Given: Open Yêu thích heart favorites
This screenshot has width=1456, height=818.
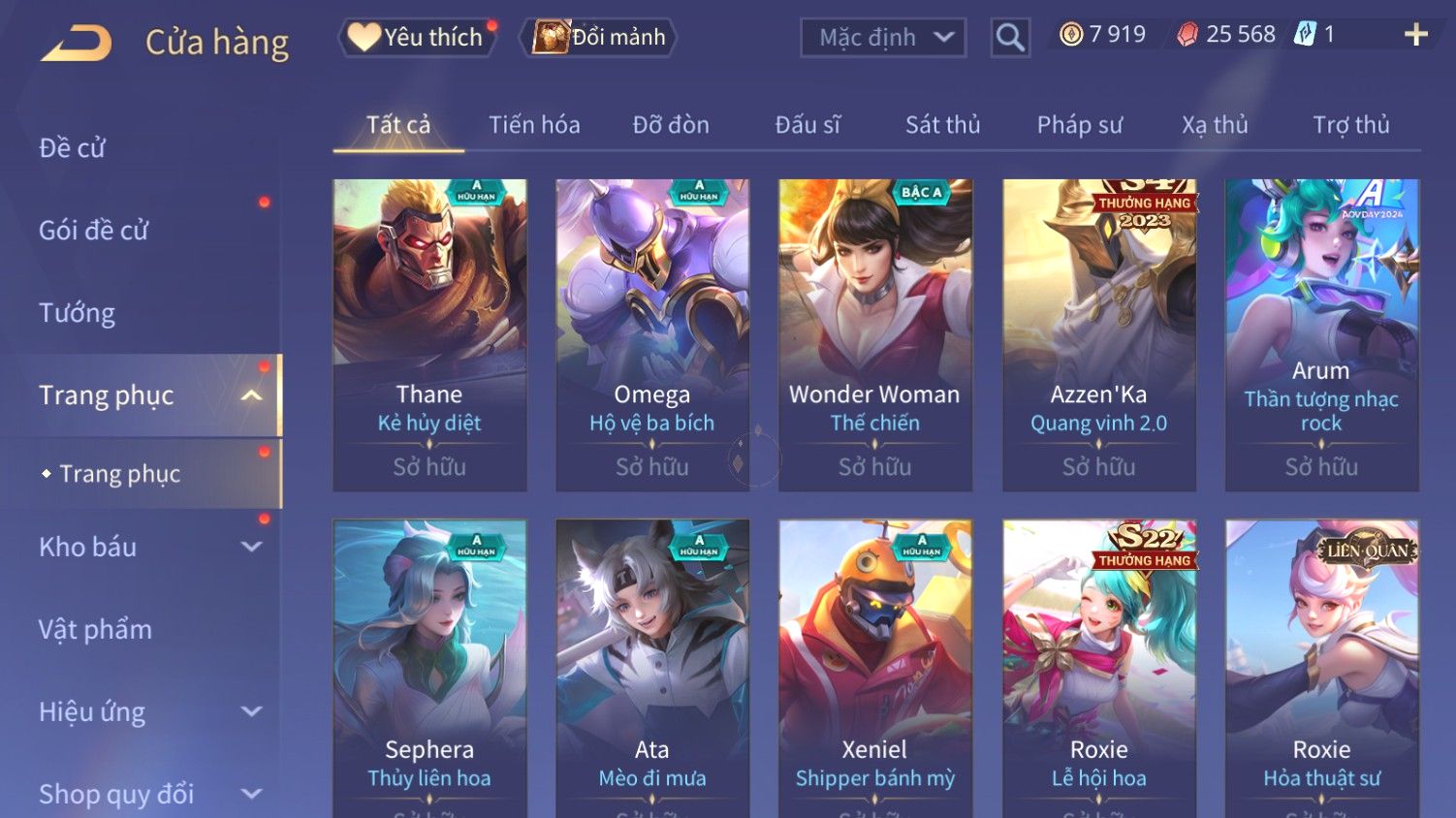Looking at the screenshot, I should pos(417,38).
